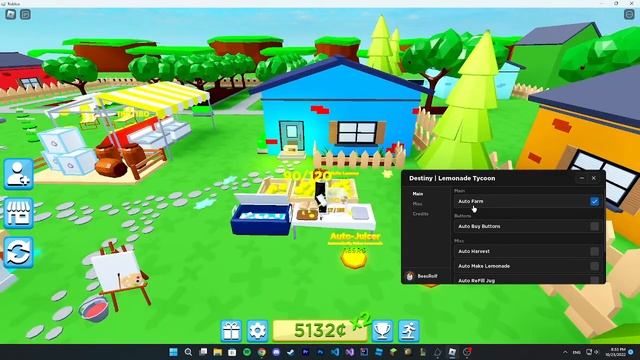Open the Roblox chat icon

pos(25,14)
